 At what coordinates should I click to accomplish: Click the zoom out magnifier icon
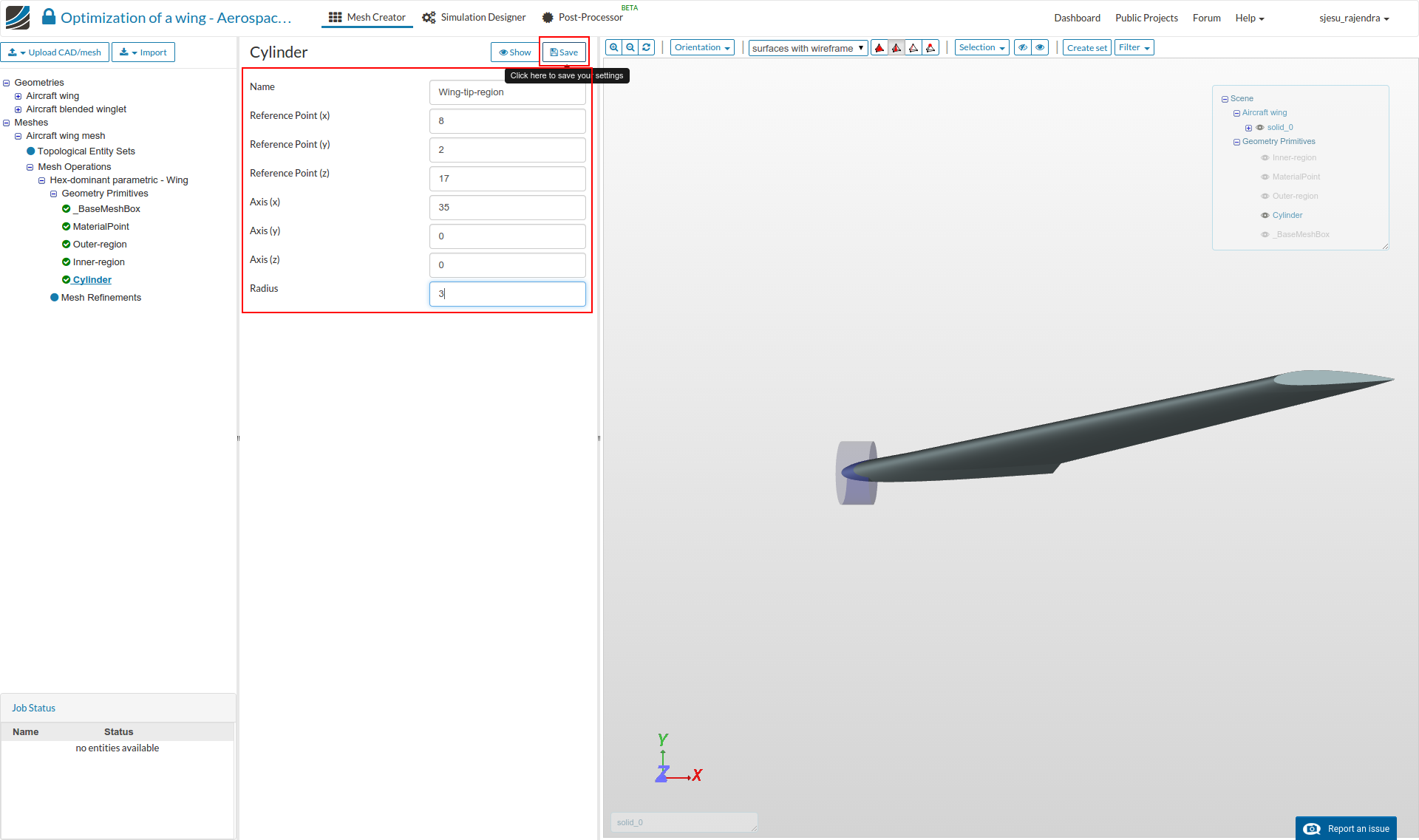click(x=630, y=48)
